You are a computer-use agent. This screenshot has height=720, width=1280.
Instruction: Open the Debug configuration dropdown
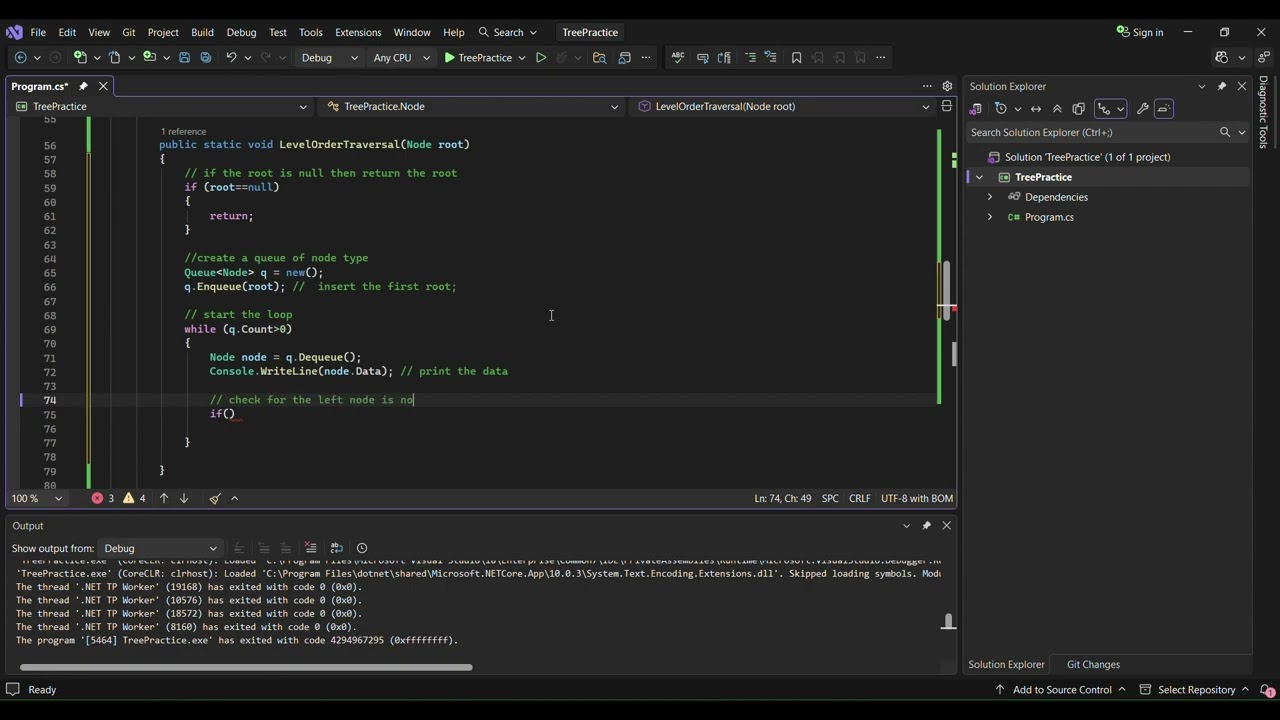point(329,58)
